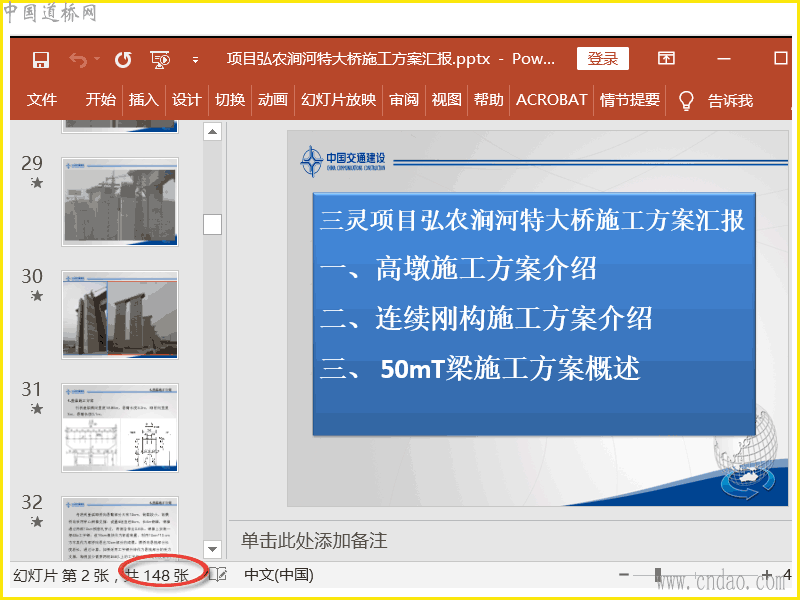The height and width of the screenshot is (600, 800).
Task: Open the ACROBAT tab
Action: [x=552, y=99]
